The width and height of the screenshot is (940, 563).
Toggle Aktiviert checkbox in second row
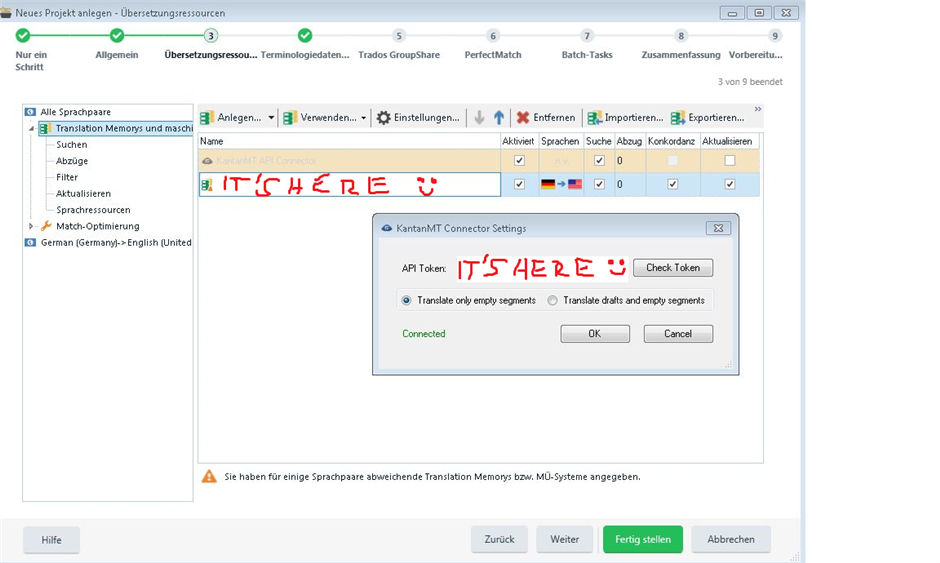tap(519, 184)
